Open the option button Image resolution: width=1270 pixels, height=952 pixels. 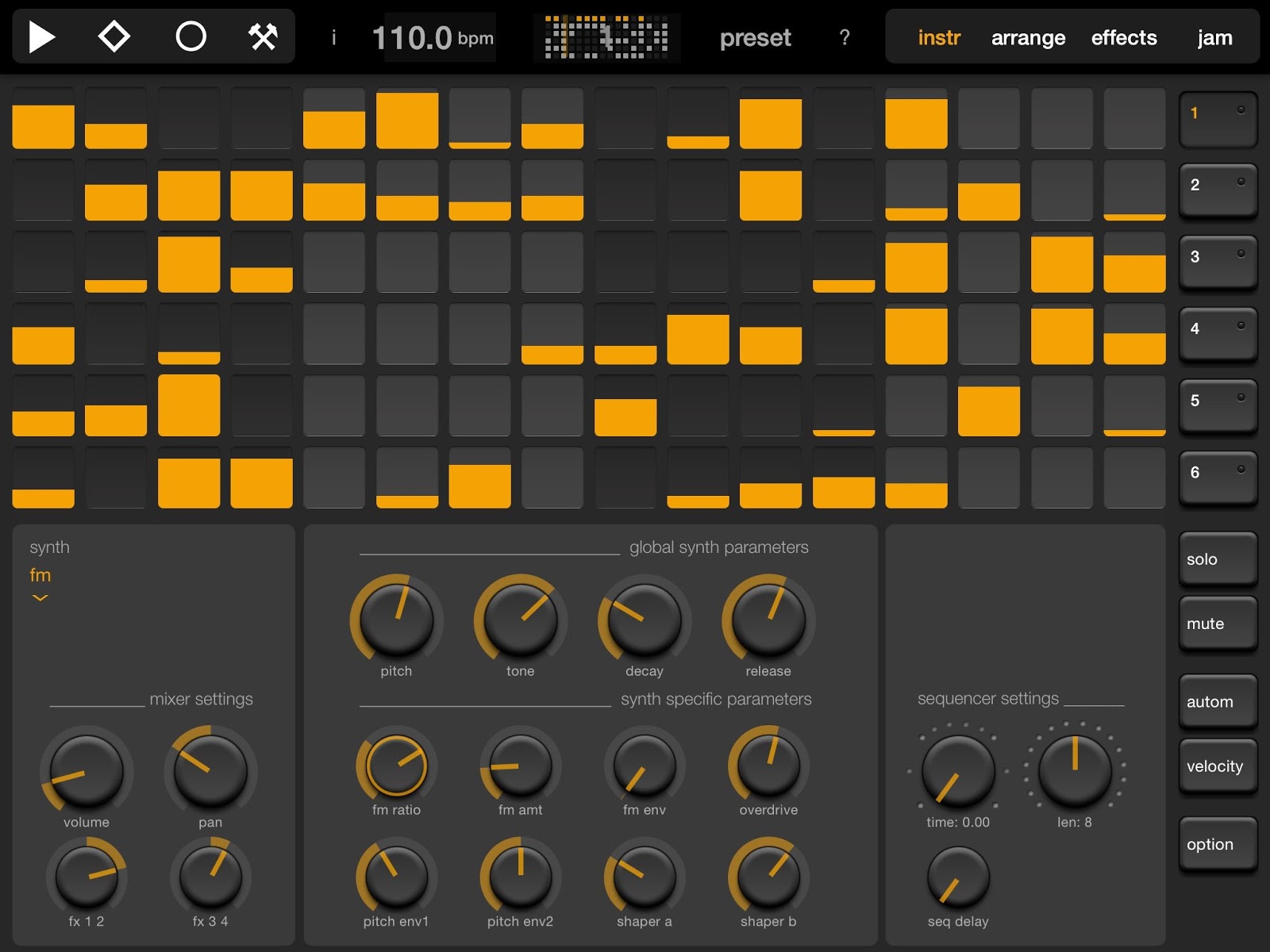pyautogui.click(x=1218, y=845)
